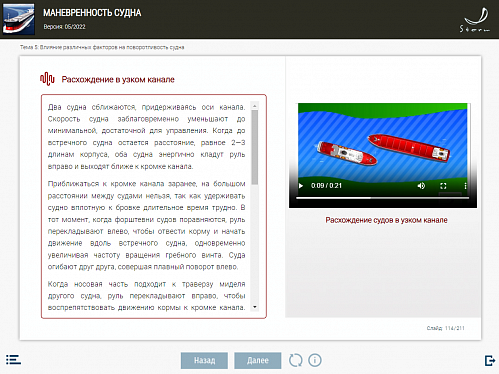499x374 pixels.
Task: Click video time 0:09 / 0:21
Action: pos(326,186)
